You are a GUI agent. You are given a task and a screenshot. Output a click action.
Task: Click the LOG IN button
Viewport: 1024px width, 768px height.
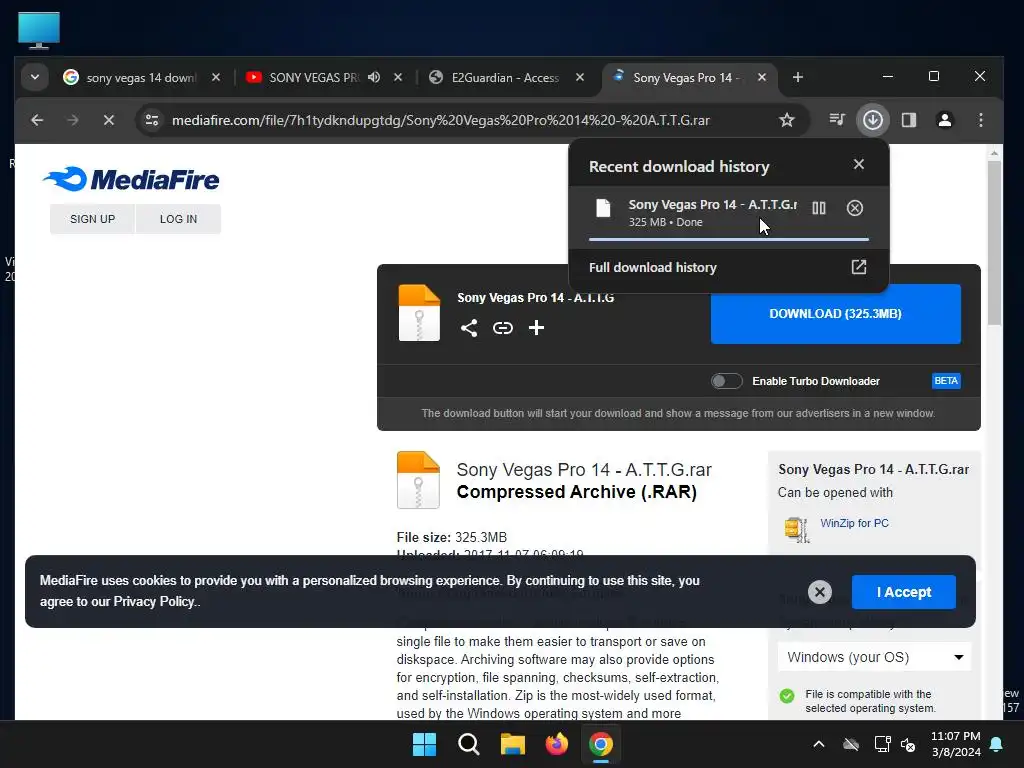[178, 219]
